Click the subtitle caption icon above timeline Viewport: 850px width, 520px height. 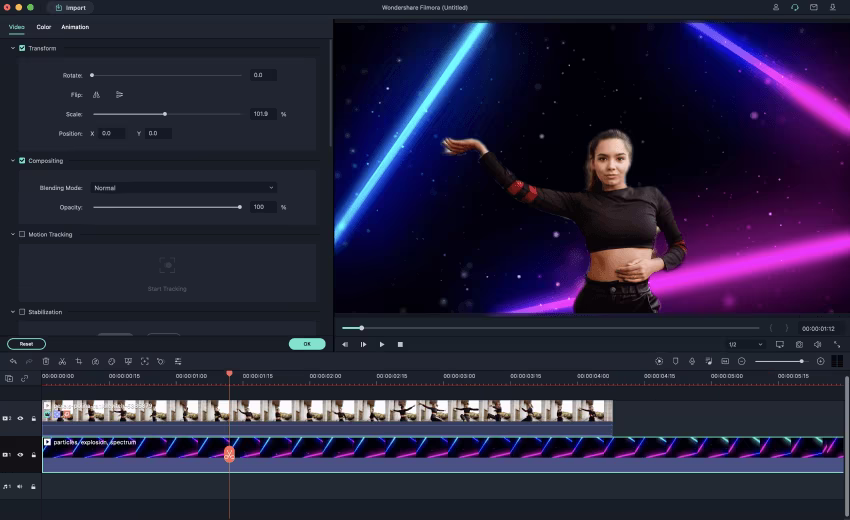[x=725, y=361]
